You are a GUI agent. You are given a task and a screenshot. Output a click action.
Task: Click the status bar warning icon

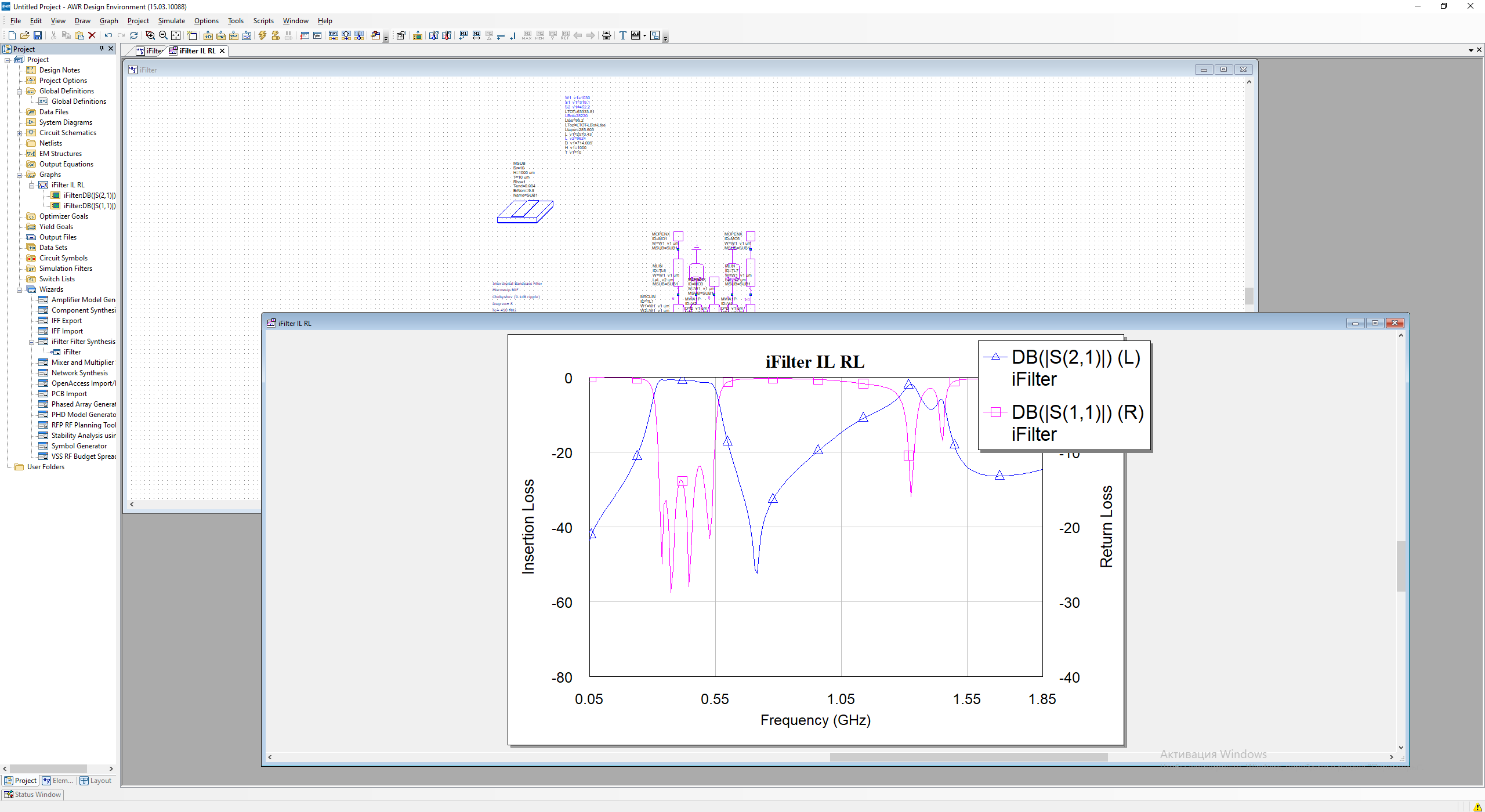pos(1477,807)
